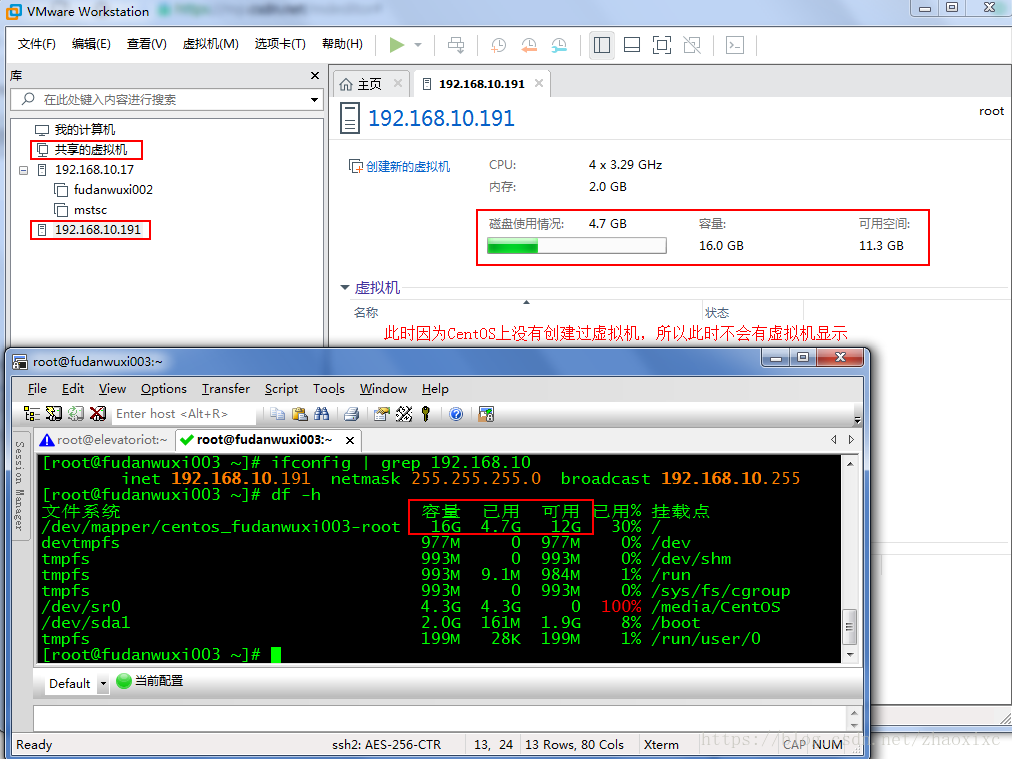Click the disk usage progress bar
Screen dimensions: 1012x759
(x=577, y=246)
